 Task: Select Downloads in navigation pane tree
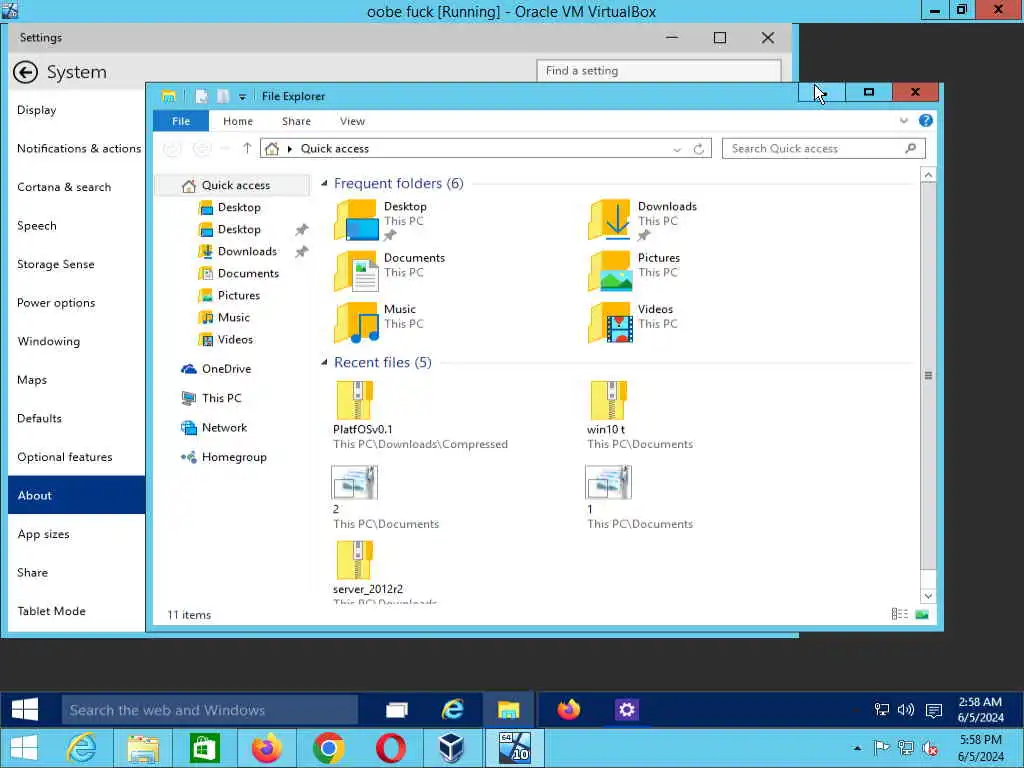coord(239,251)
